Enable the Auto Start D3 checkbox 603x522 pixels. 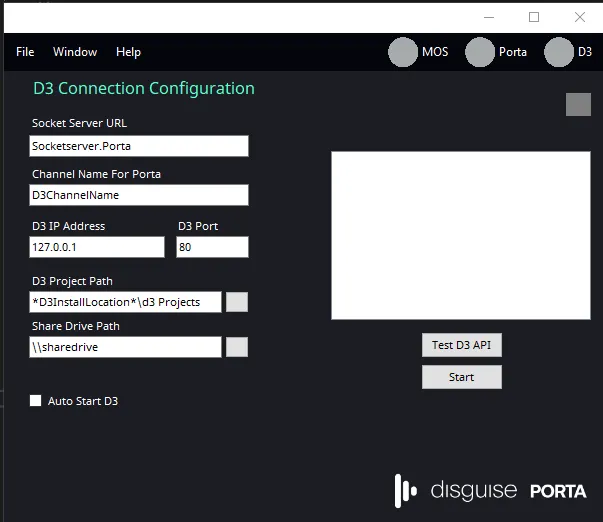(x=35, y=400)
